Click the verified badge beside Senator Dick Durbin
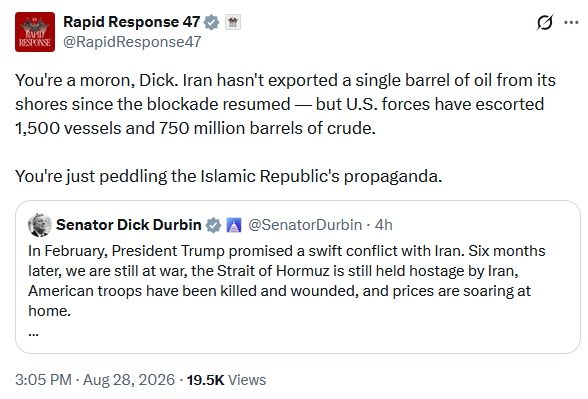This screenshot has height=399, width=588. coord(213,225)
